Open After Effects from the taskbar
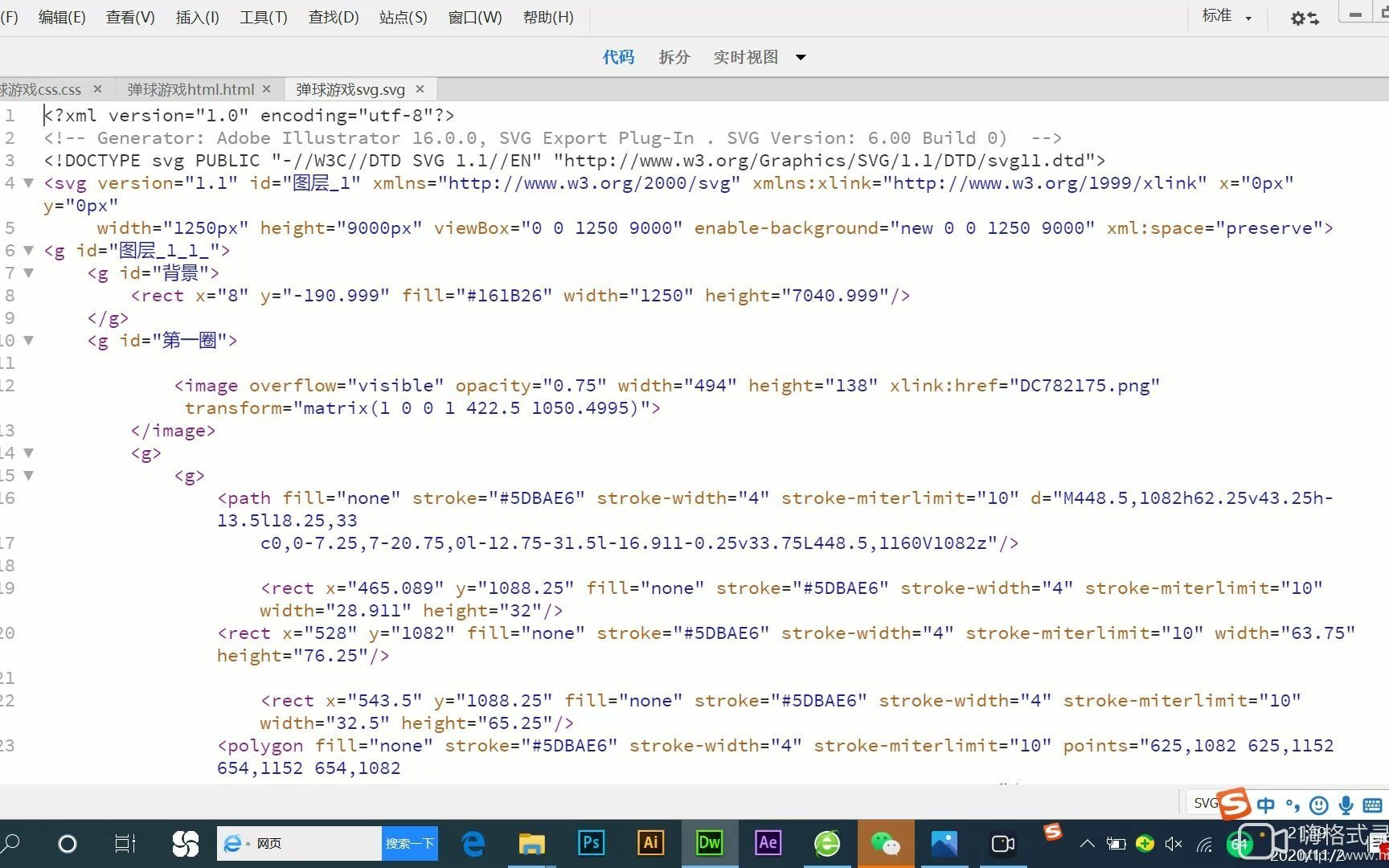Viewport: 1389px width, 868px height. coord(768,842)
